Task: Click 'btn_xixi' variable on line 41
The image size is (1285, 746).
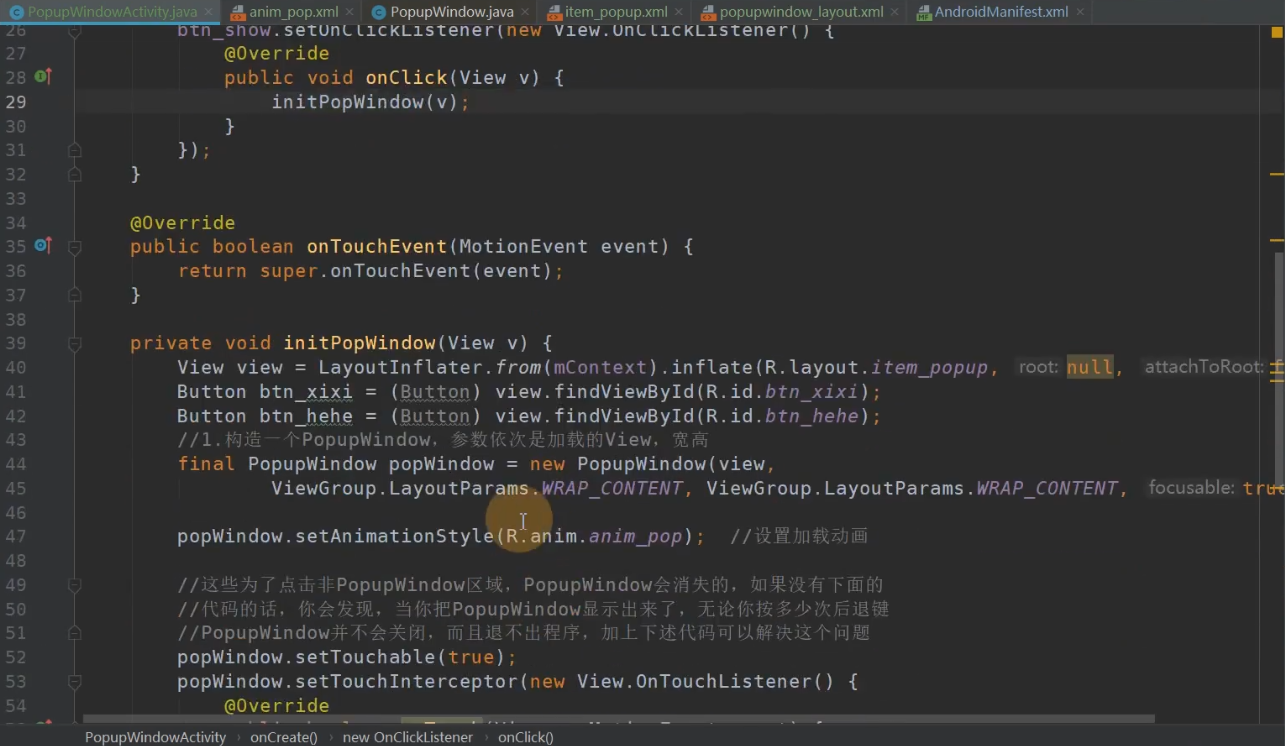Action: pos(306,392)
